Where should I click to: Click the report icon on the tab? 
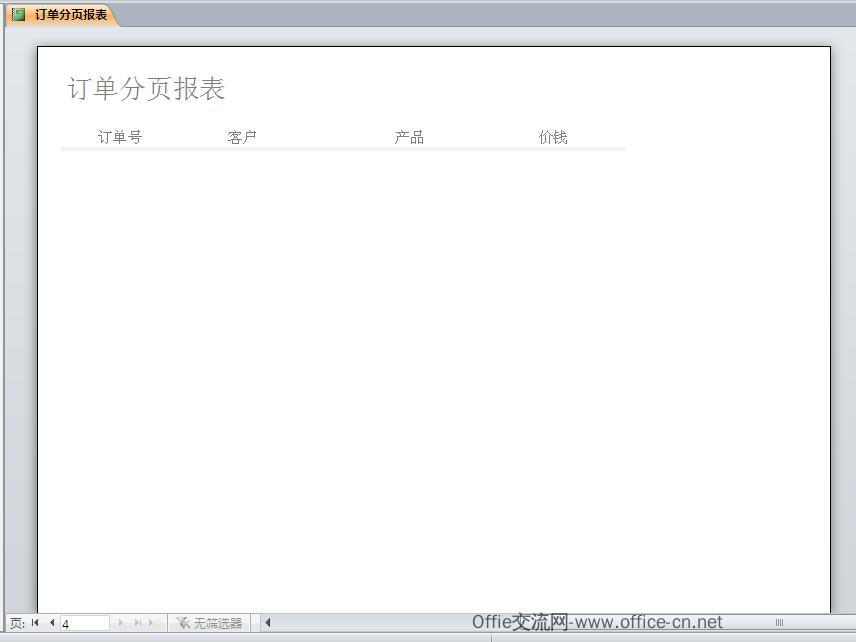19,15
